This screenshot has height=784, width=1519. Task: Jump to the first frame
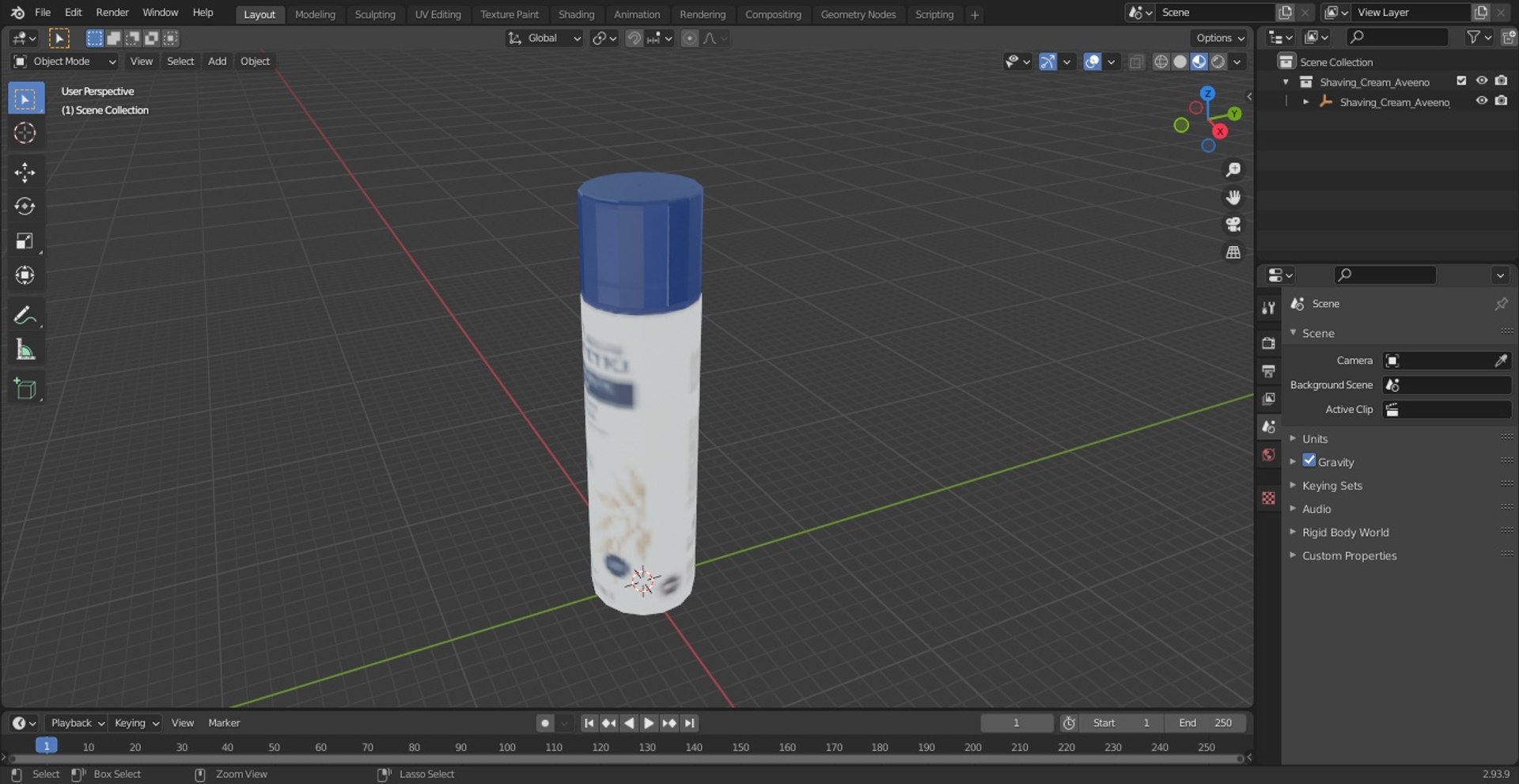(x=589, y=723)
